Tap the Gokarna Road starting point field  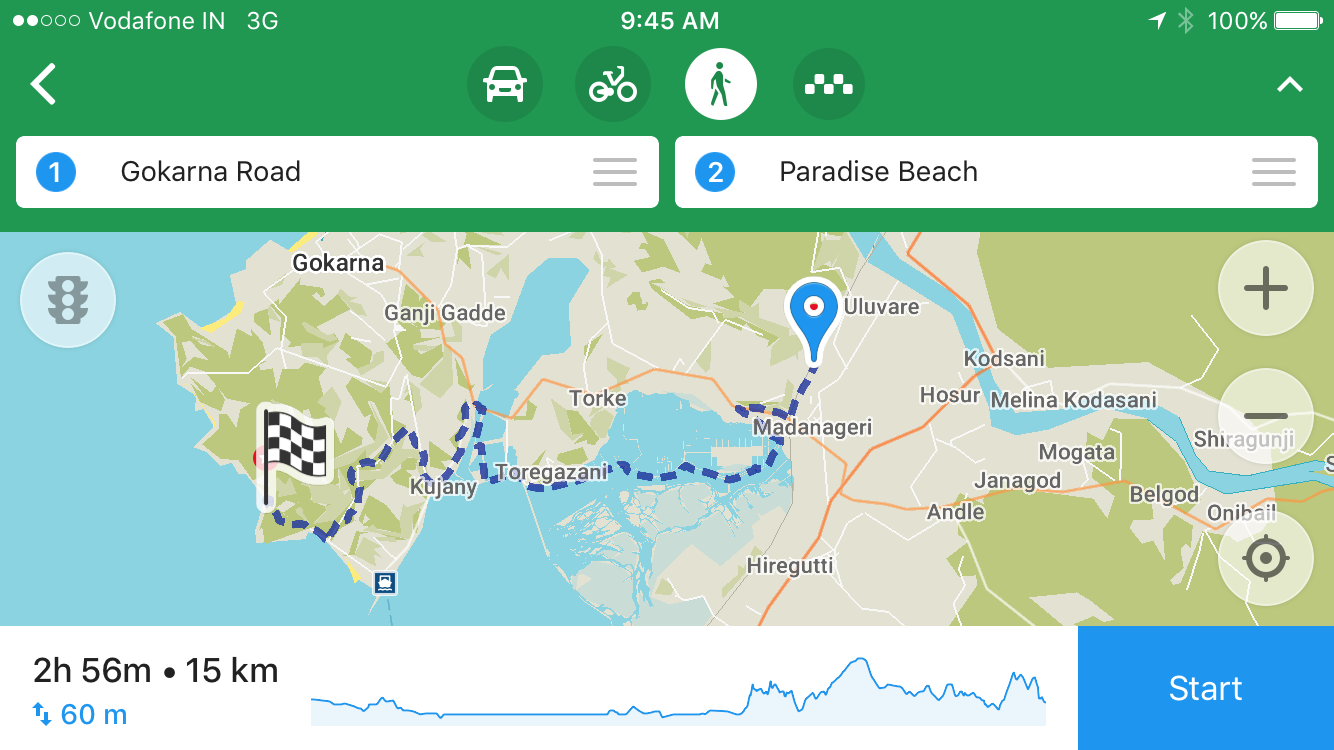(x=300, y=172)
